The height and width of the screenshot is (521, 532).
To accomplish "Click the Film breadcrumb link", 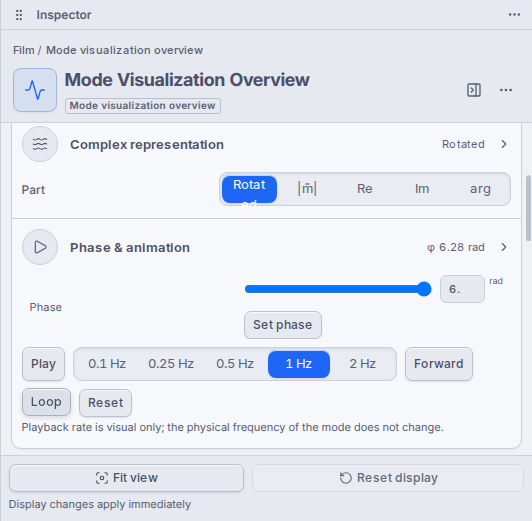I will pyautogui.click(x=23, y=50).
